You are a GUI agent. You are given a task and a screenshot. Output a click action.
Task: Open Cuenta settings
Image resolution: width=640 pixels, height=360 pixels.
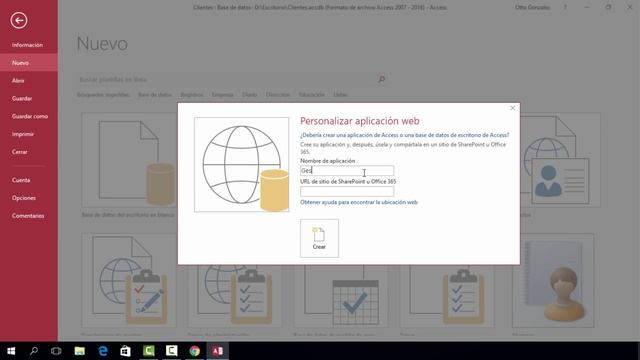tap(21, 180)
